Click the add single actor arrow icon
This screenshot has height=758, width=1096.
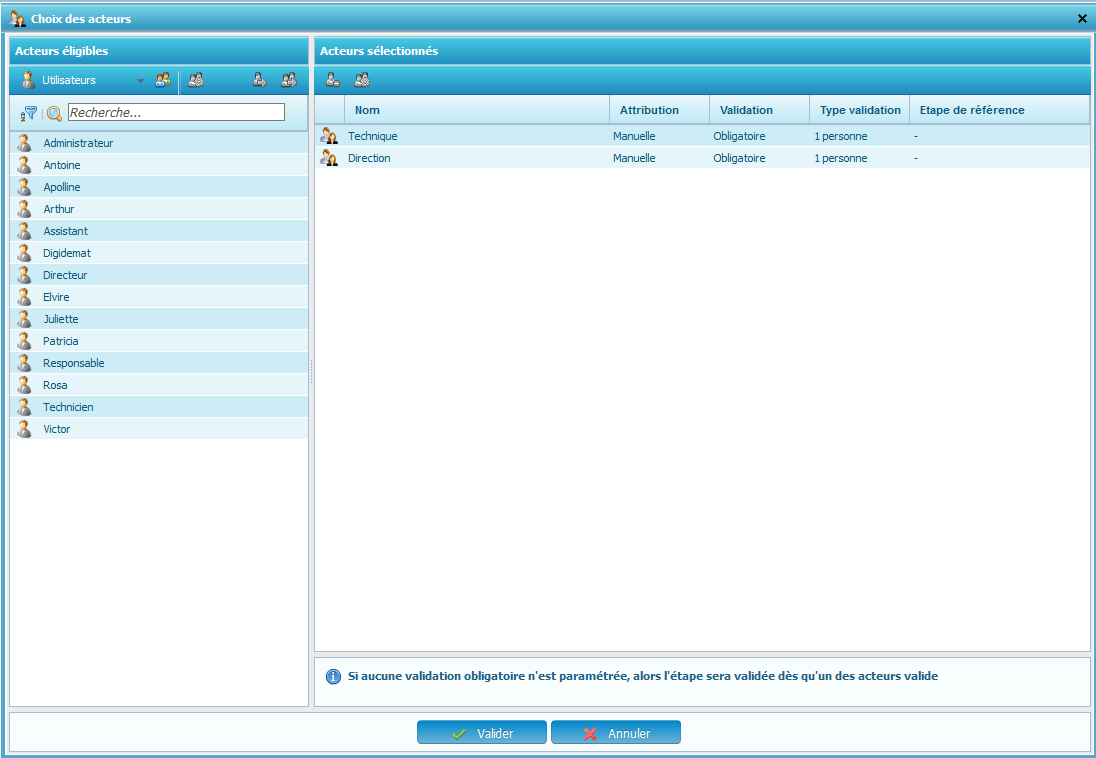(x=259, y=80)
